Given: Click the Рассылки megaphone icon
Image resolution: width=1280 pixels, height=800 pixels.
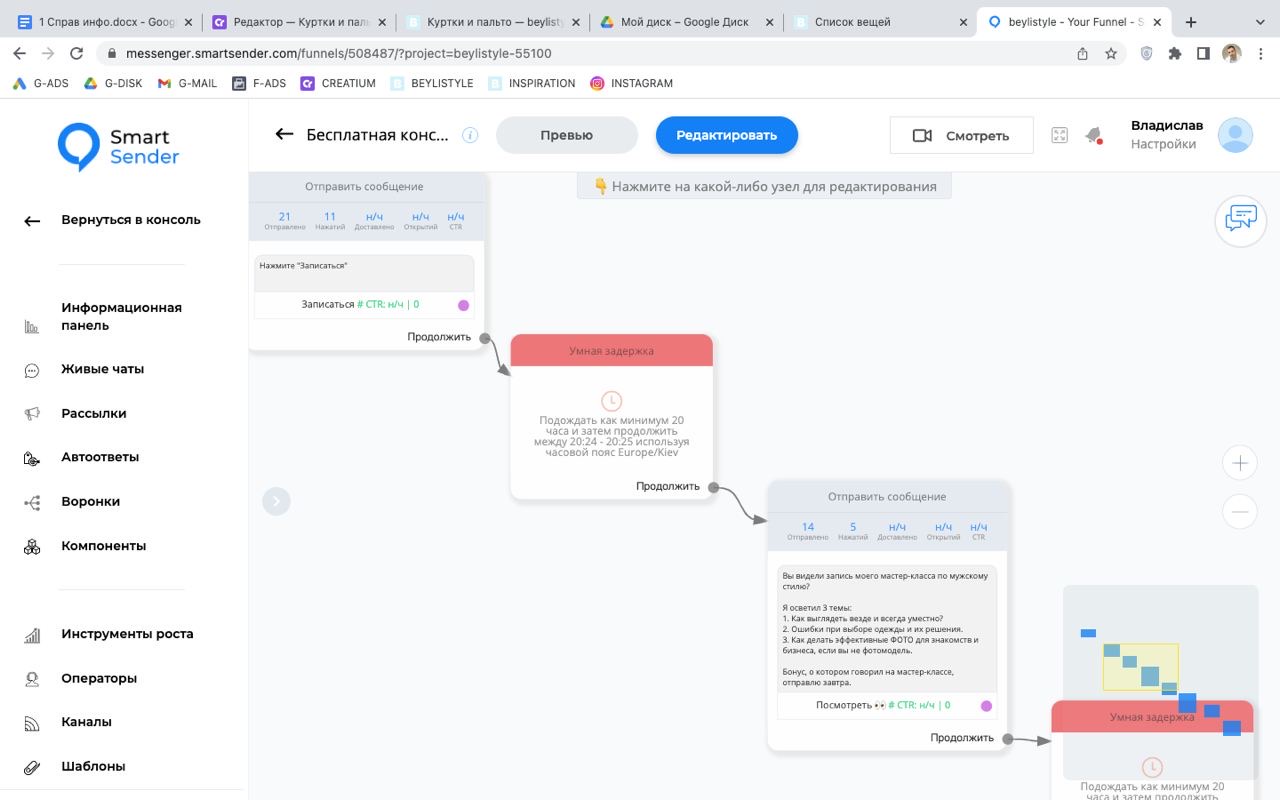Looking at the screenshot, I should pyautogui.click(x=32, y=414).
